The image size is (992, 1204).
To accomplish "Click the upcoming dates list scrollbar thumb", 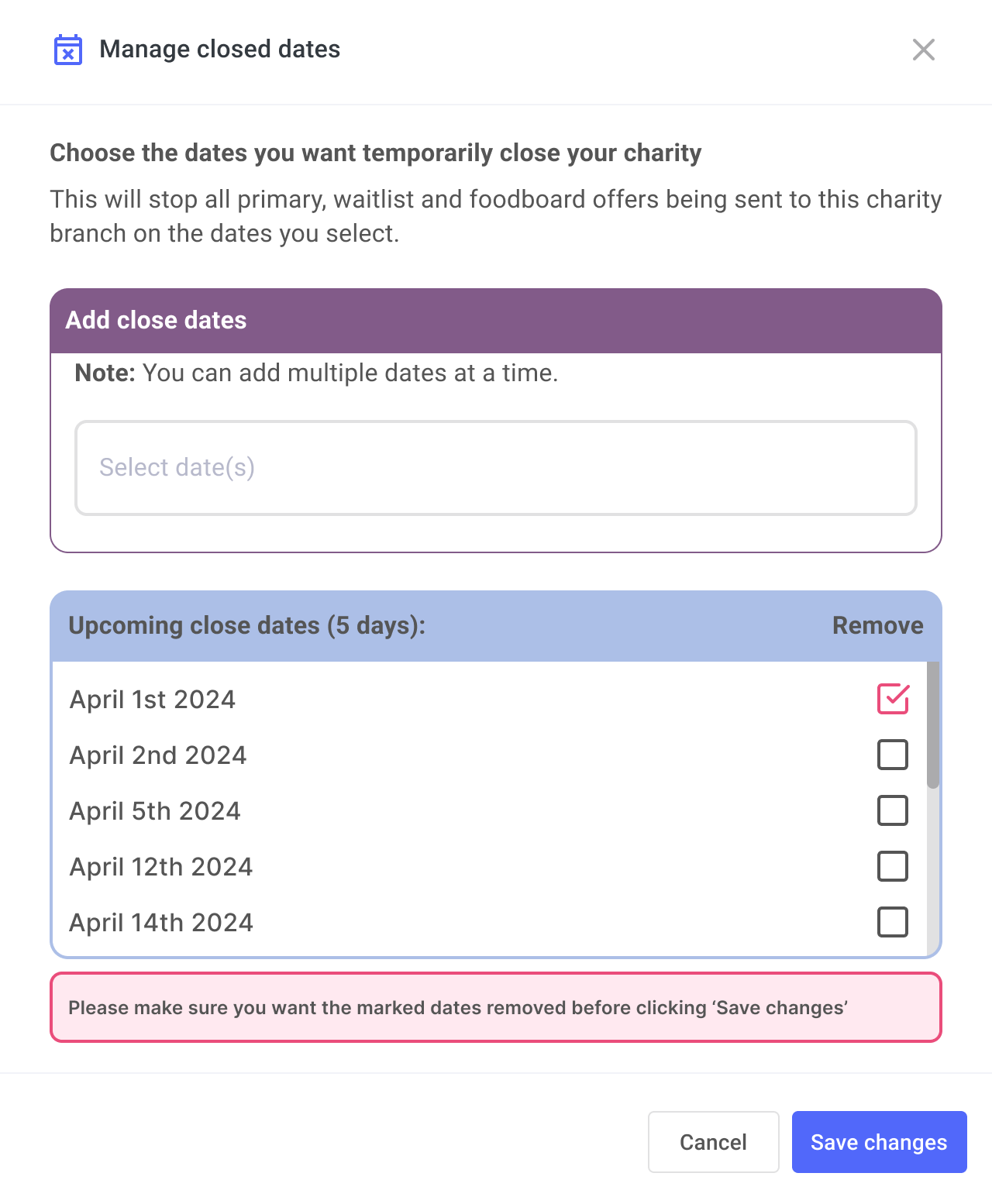I will click(933, 725).
